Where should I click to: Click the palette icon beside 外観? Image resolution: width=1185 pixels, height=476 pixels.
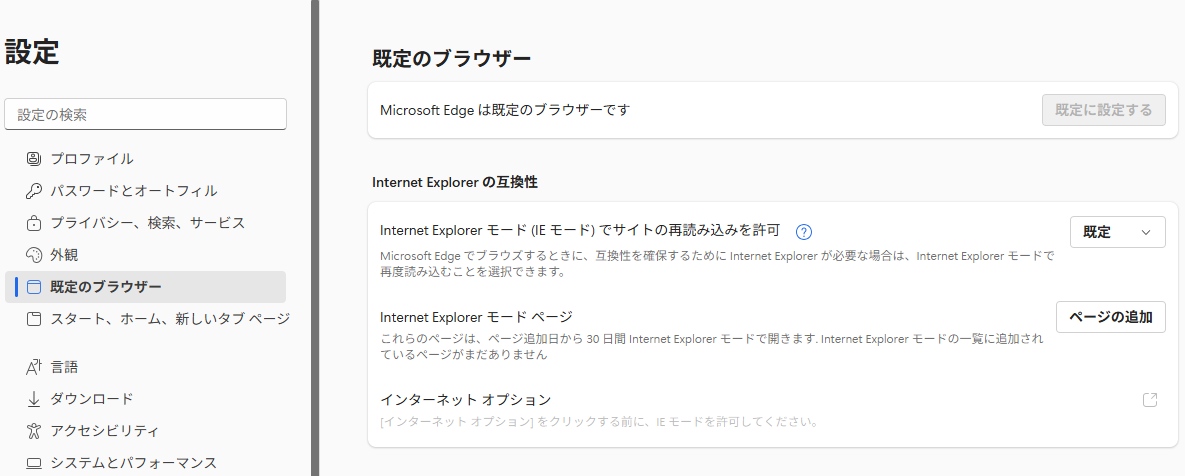34,255
